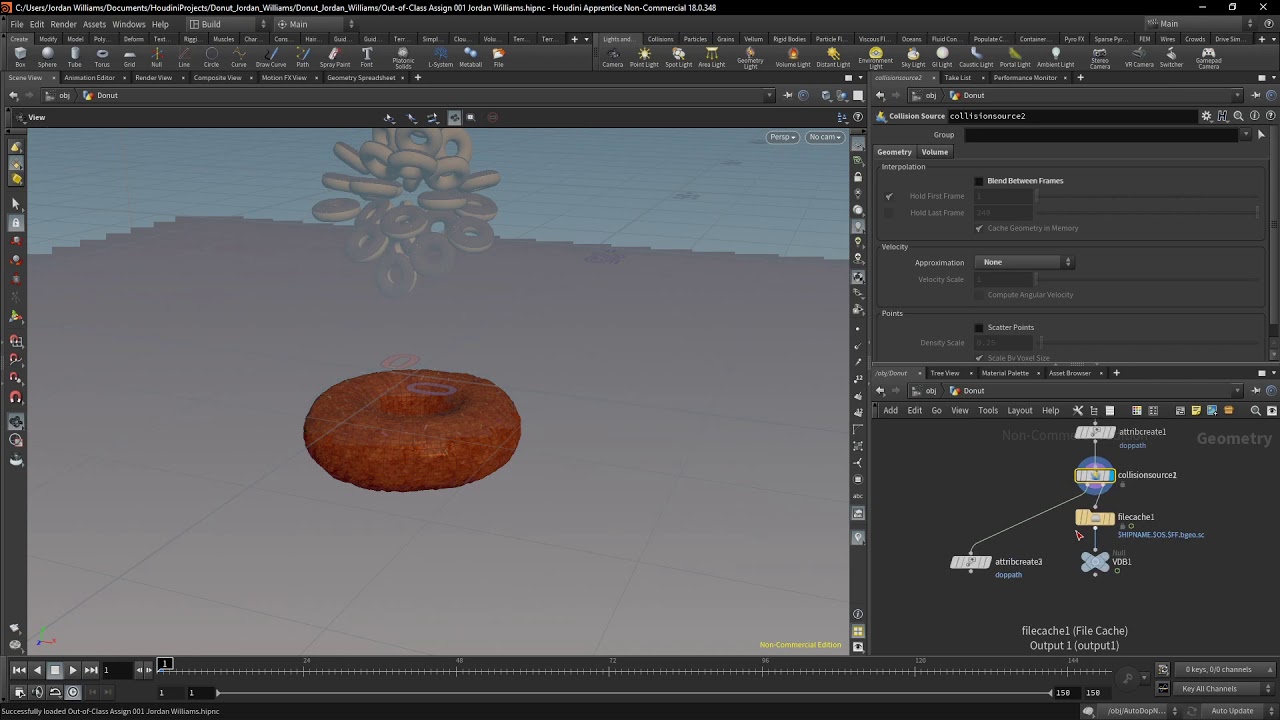Open the No cam camera menu
The image size is (1280, 720).
coord(825,137)
